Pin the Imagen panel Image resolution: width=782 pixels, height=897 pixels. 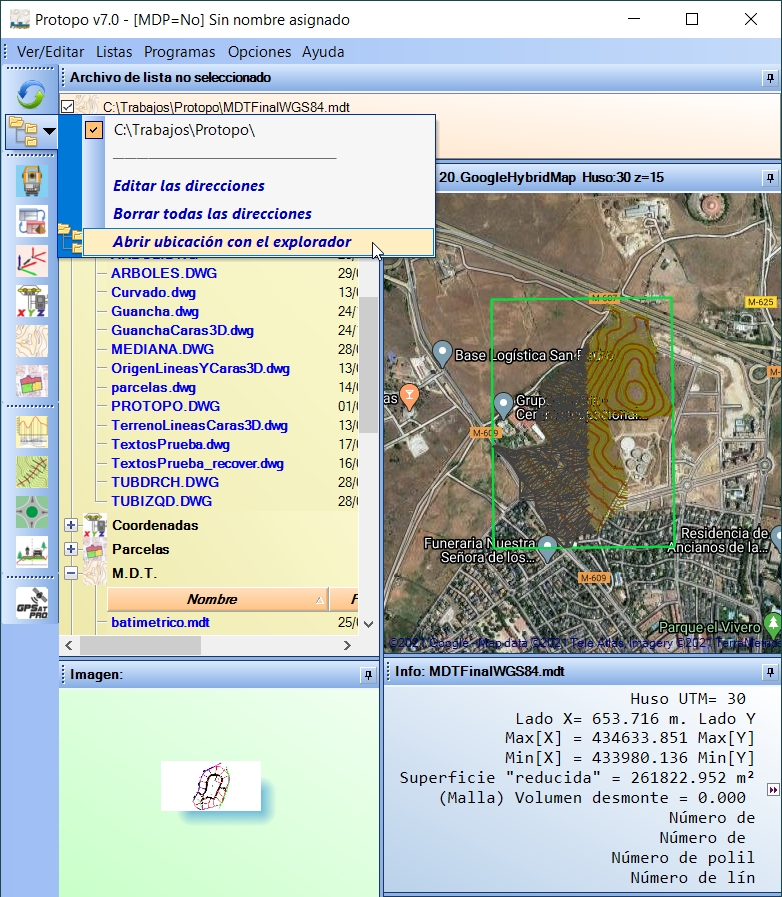tap(368, 675)
